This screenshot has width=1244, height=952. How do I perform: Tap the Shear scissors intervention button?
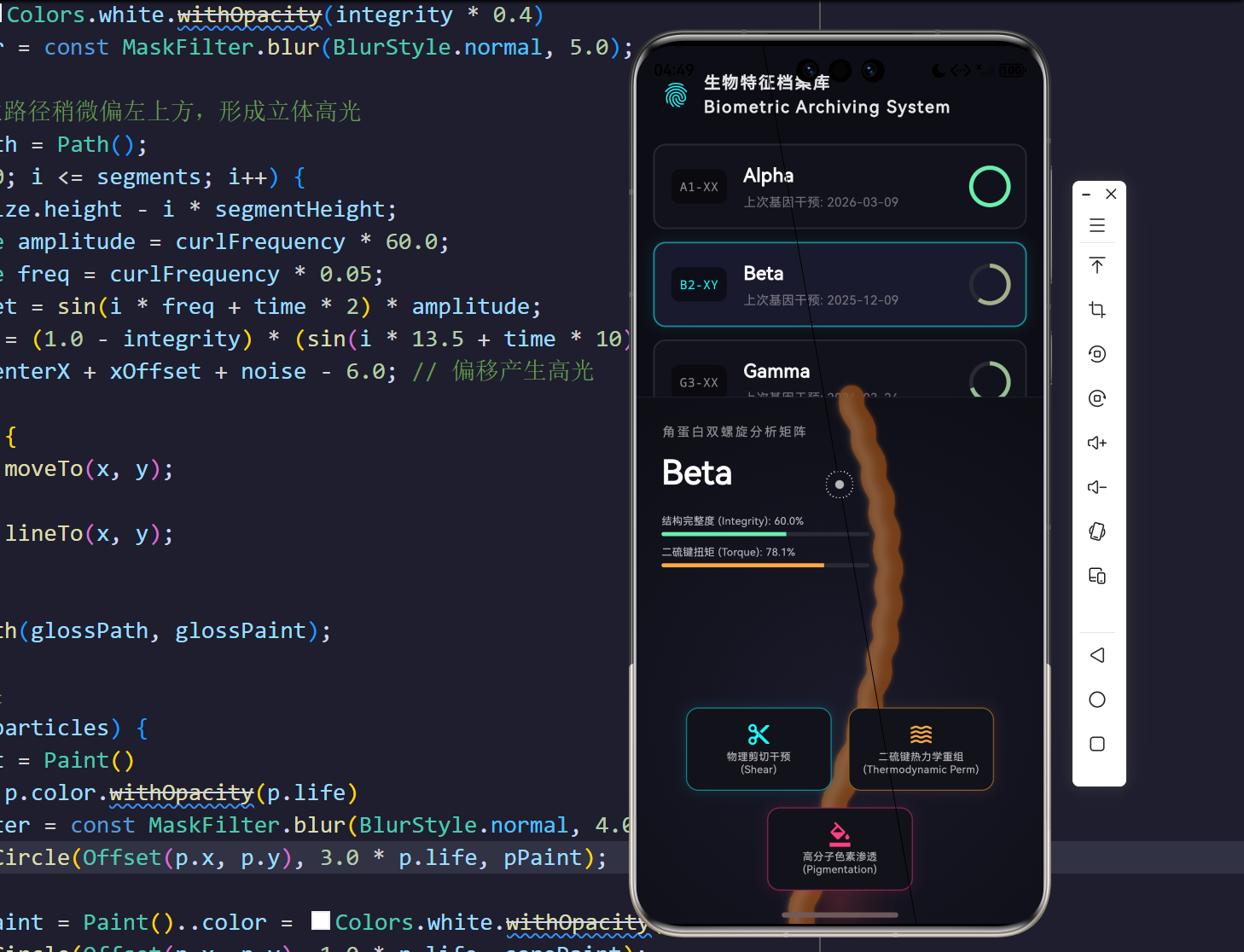point(759,749)
